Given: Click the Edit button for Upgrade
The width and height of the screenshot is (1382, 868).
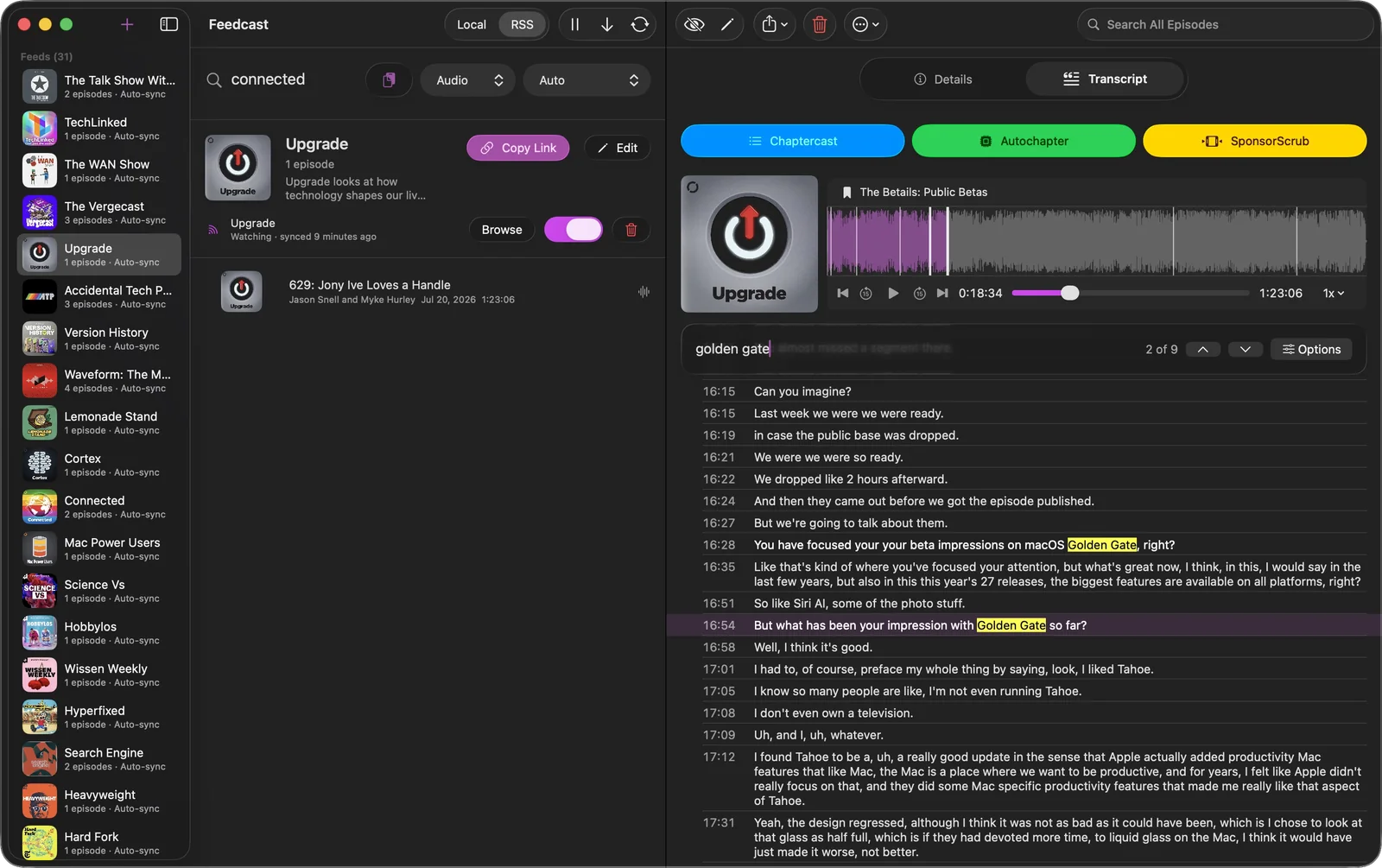Looking at the screenshot, I should pyautogui.click(x=617, y=148).
